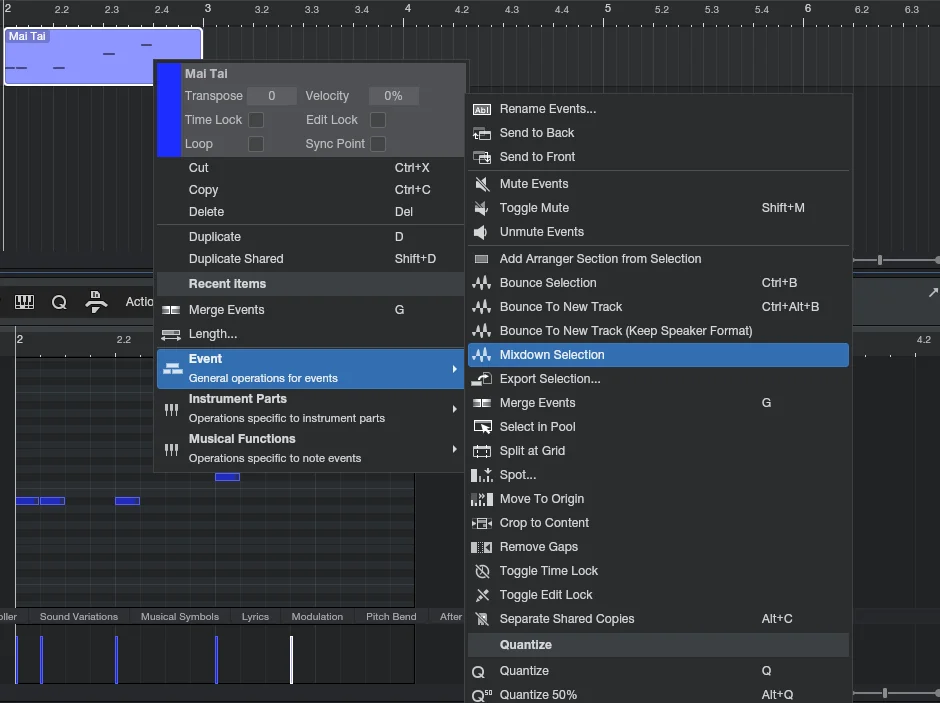Expand the Instrument Parts submenu
Screen dimensions: 940x703
(311, 409)
